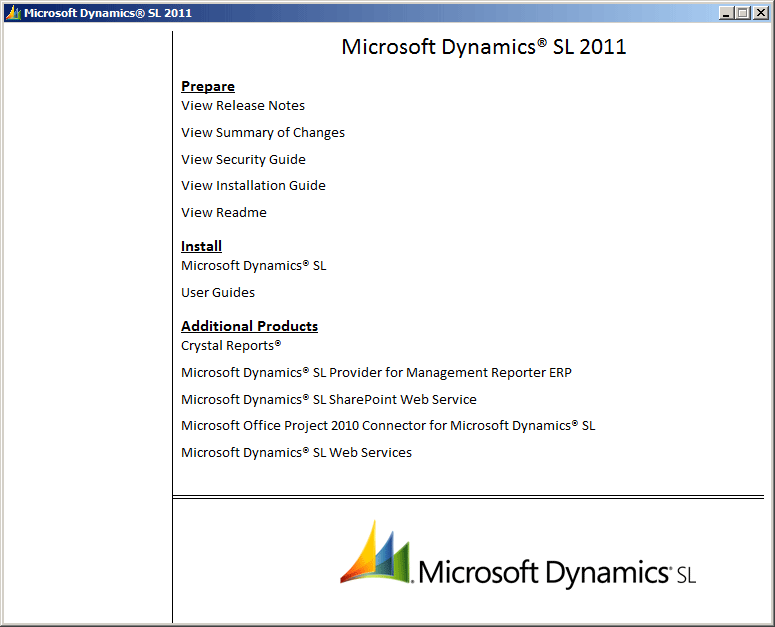Open SL Provider for Management Reporter ERP
This screenshot has width=775, height=627.
pos(376,373)
